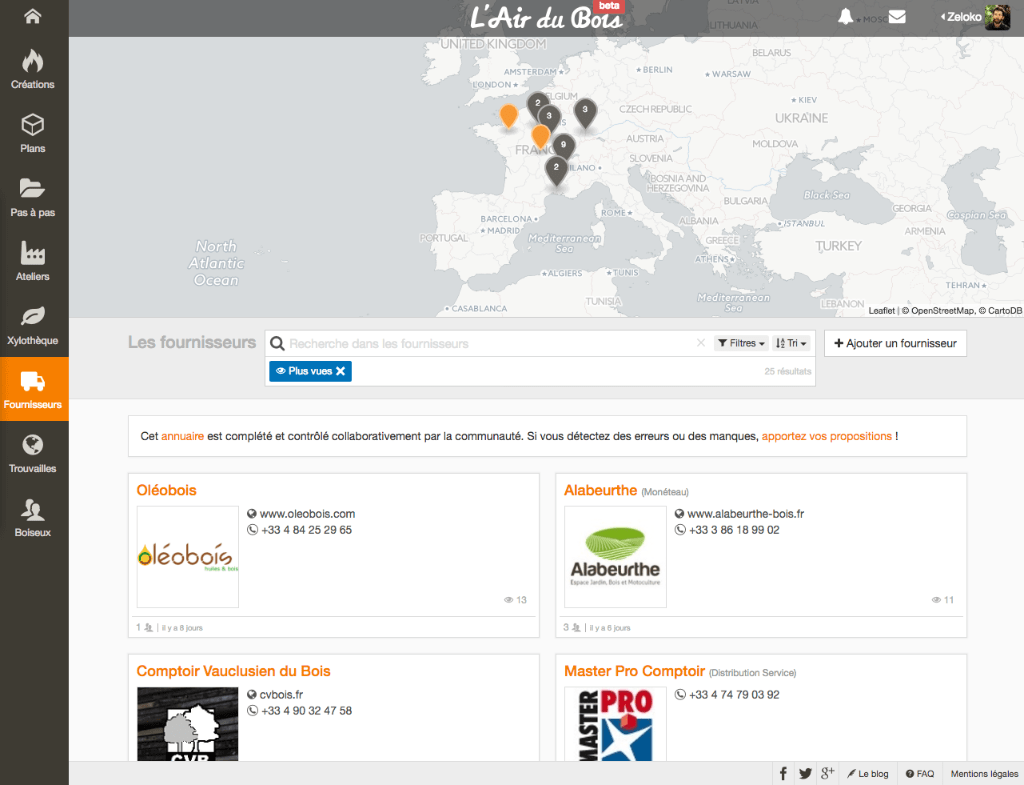Click Master Pro Comptoir phone number
This screenshot has height=785, width=1024.
734,695
